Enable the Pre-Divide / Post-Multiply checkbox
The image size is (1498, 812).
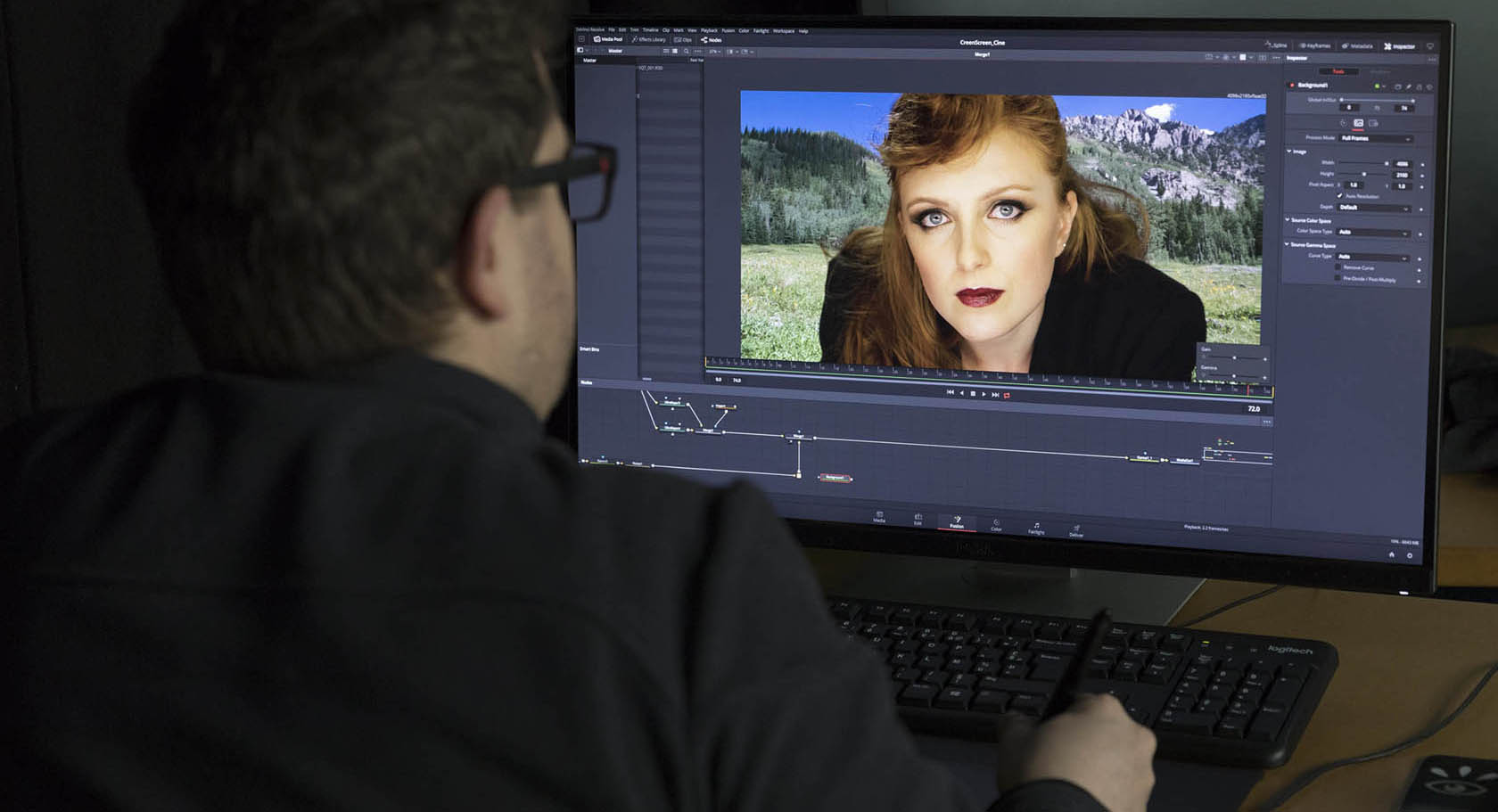tap(1337, 277)
